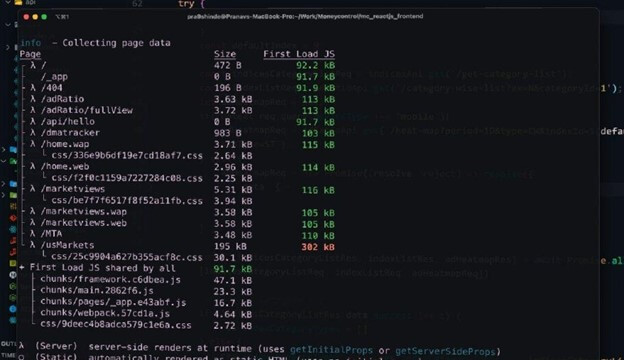Click the terminal title bar path text
Image resolution: width=624 pixels, height=360 pixels.
point(305,16)
